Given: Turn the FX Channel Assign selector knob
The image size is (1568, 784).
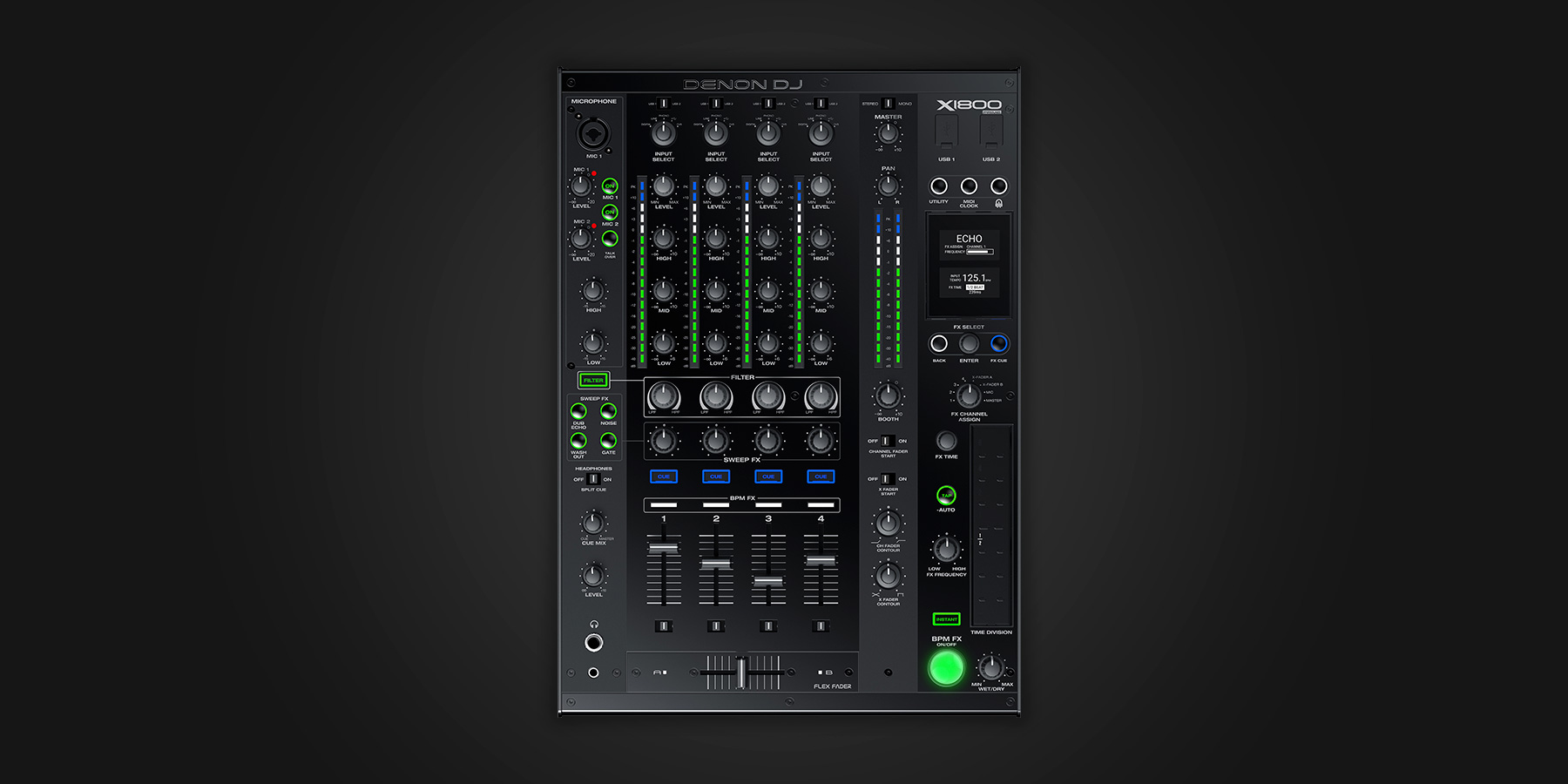Looking at the screenshot, I should click(x=969, y=396).
